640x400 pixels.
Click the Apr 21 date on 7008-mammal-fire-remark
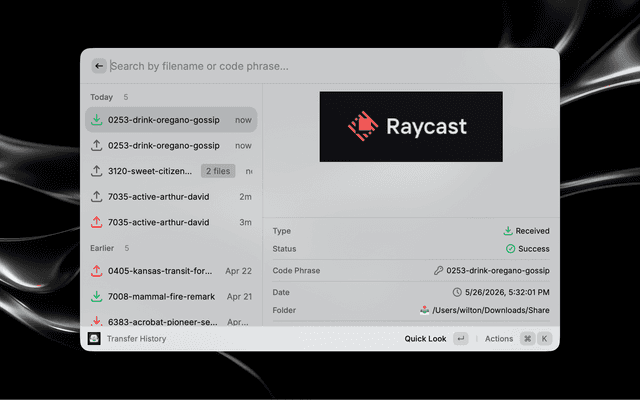[x=239, y=297]
